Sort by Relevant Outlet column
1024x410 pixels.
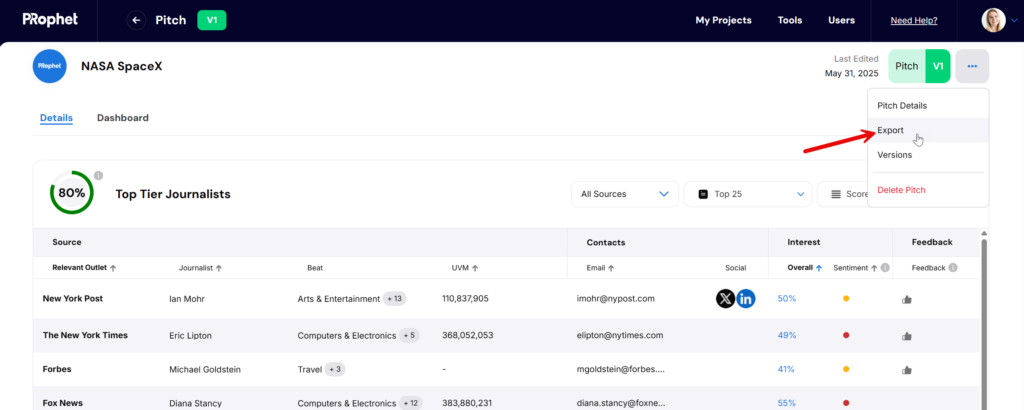click(84, 268)
